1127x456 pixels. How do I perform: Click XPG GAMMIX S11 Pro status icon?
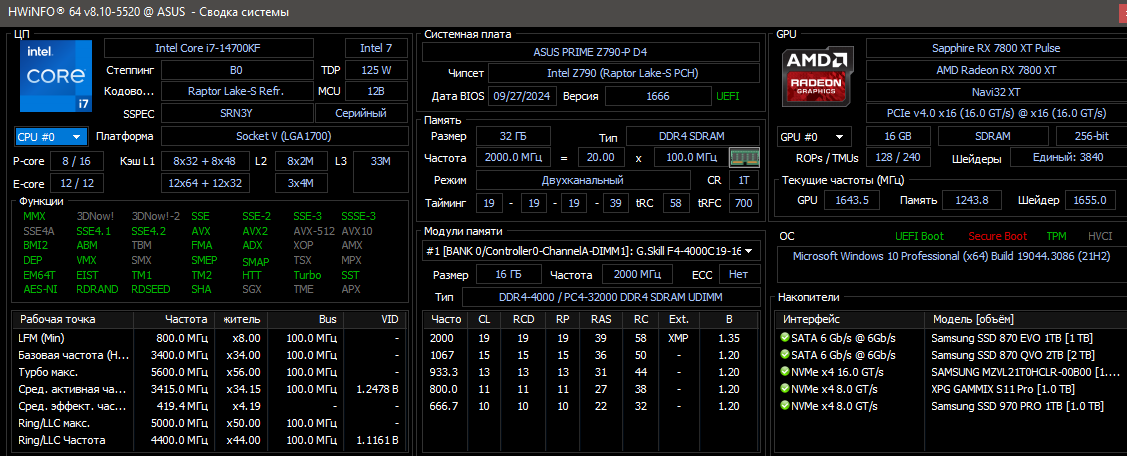(x=785, y=389)
